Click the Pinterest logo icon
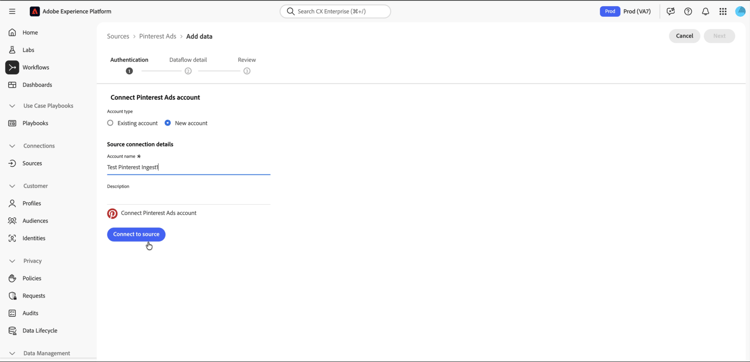The image size is (750, 362). point(112,213)
